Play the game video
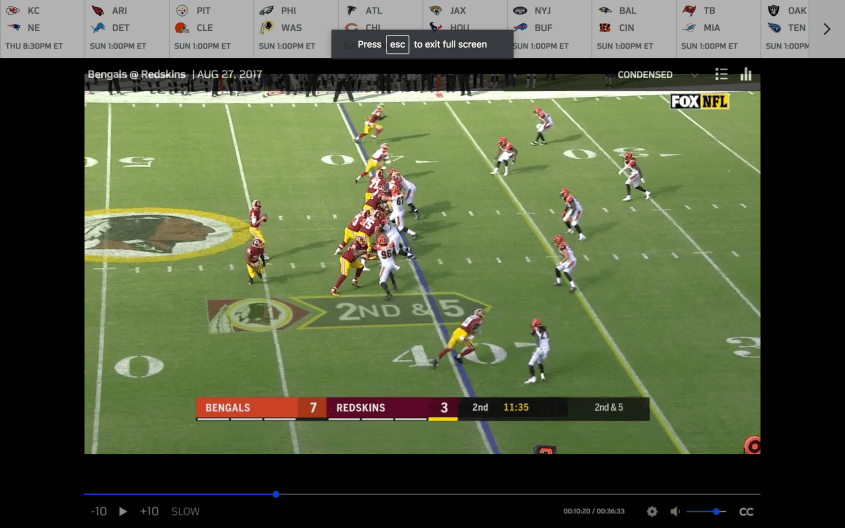The height and width of the screenshot is (528, 845). coord(123,511)
